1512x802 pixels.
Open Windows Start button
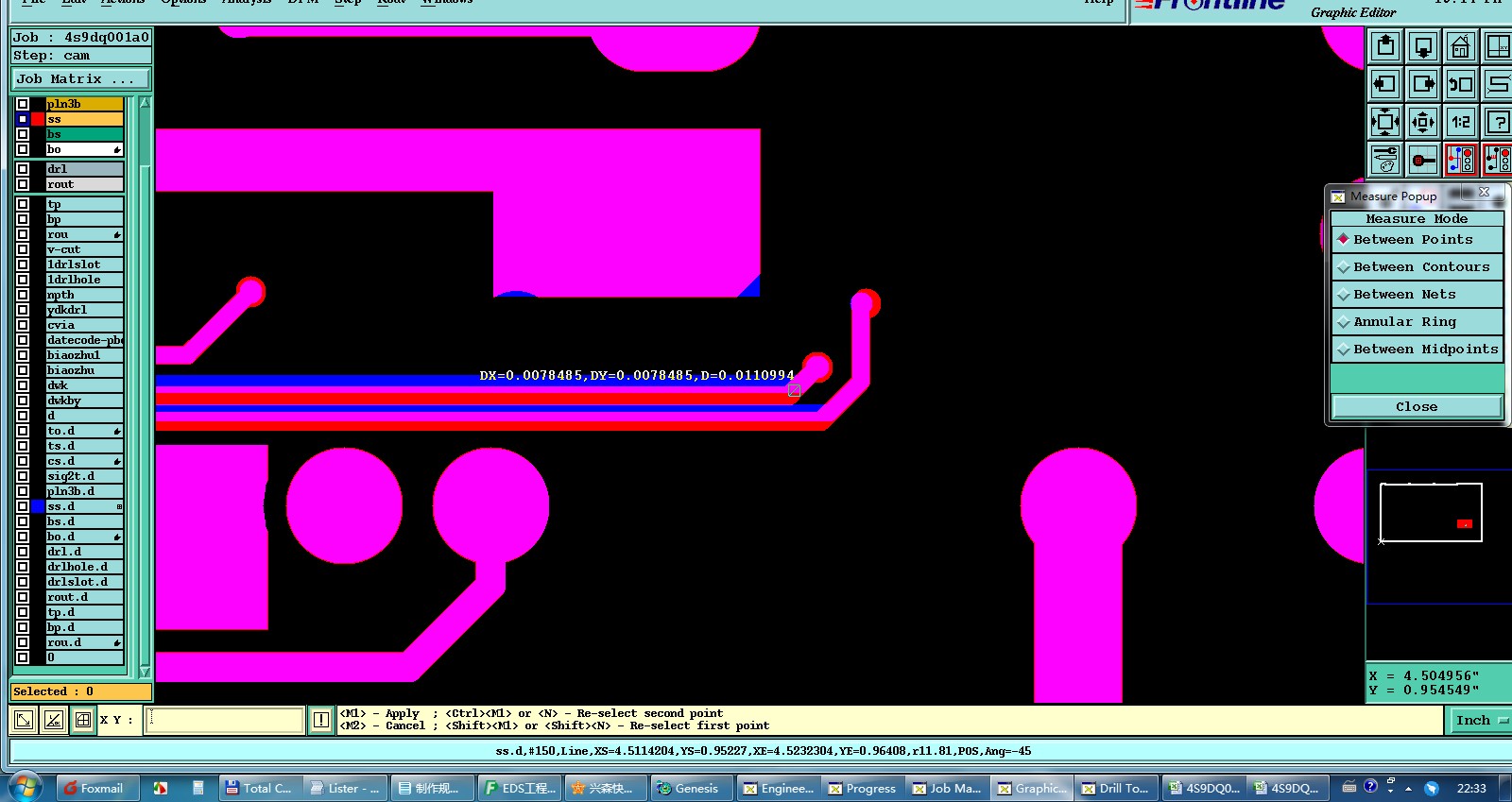[x=25, y=788]
